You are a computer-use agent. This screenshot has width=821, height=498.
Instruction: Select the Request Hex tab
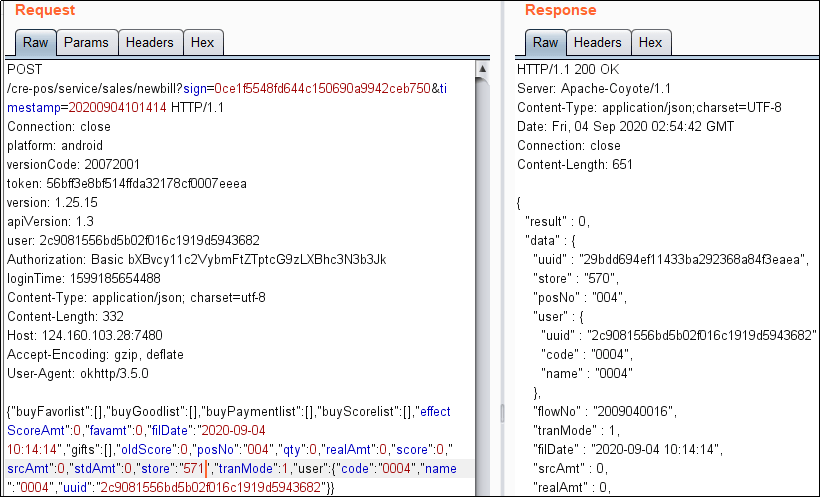202,42
